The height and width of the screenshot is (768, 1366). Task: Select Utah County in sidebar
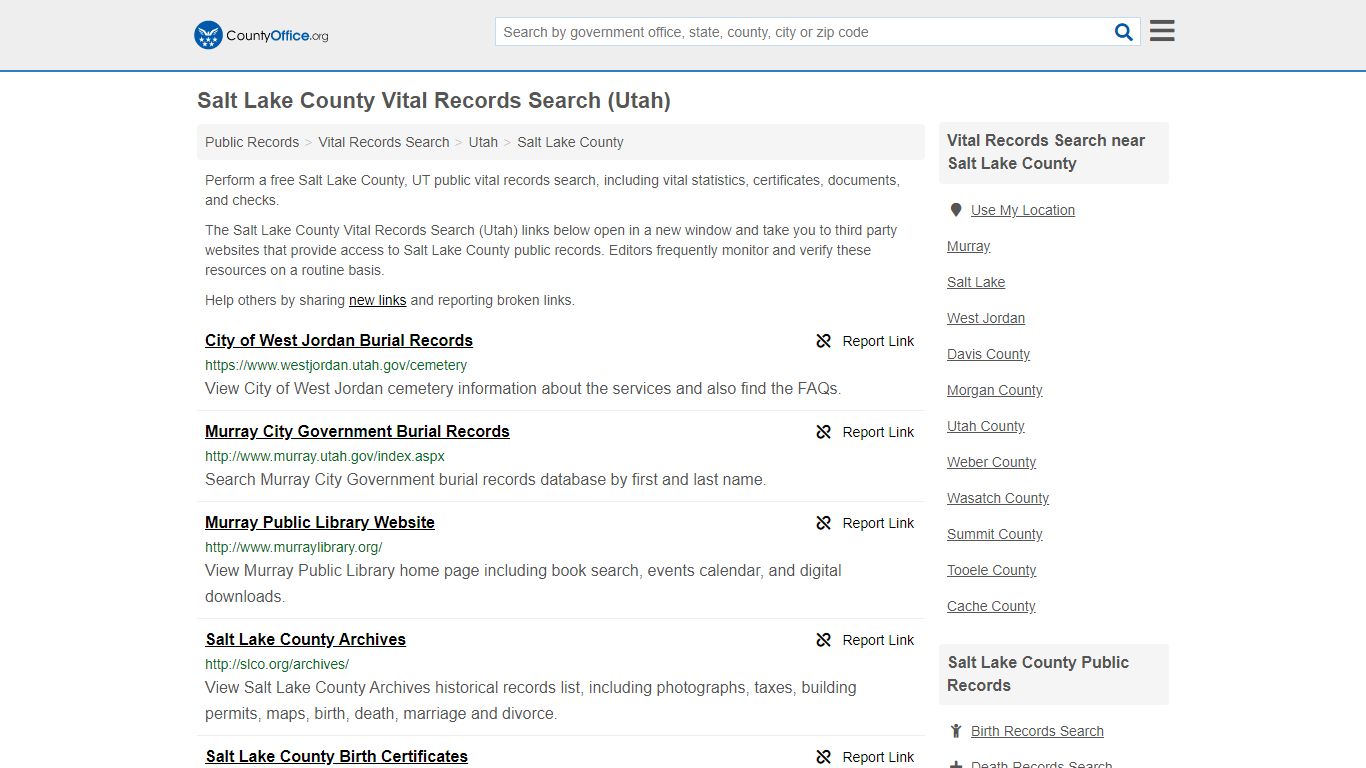click(x=986, y=426)
